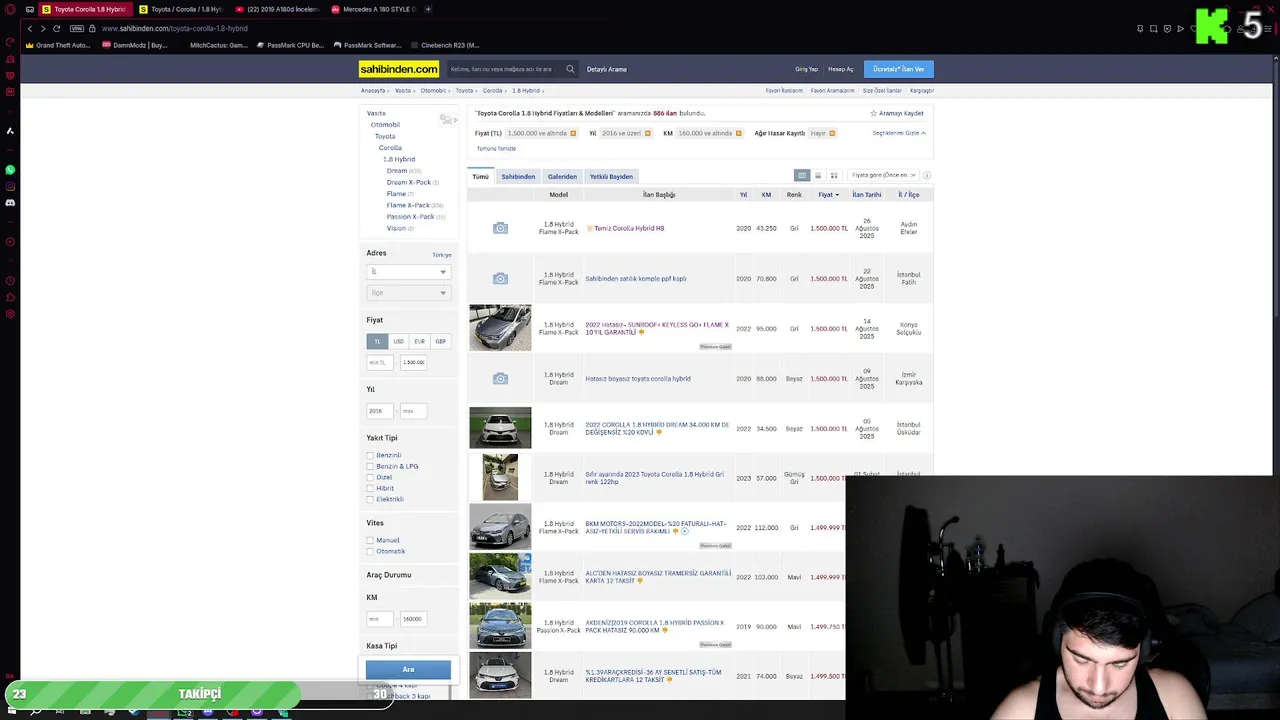Open the Detaylı Arama link
1280x720 pixels.
point(607,69)
